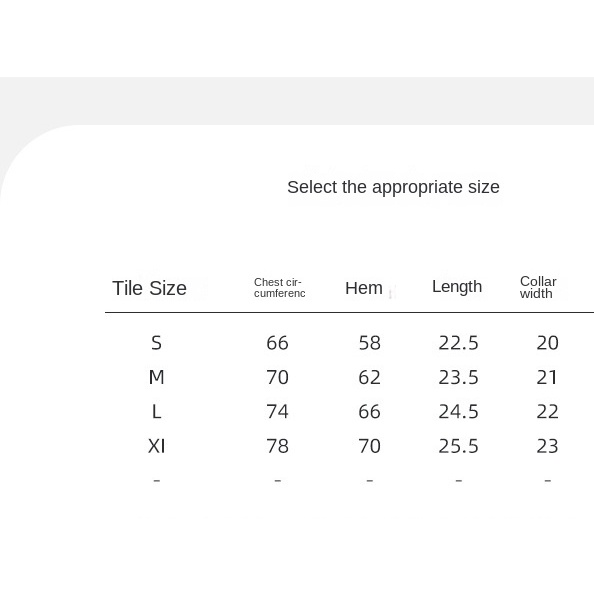The width and height of the screenshot is (594, 594).
Task: Click hem value 58 in S row
Action: pos(369,343)
